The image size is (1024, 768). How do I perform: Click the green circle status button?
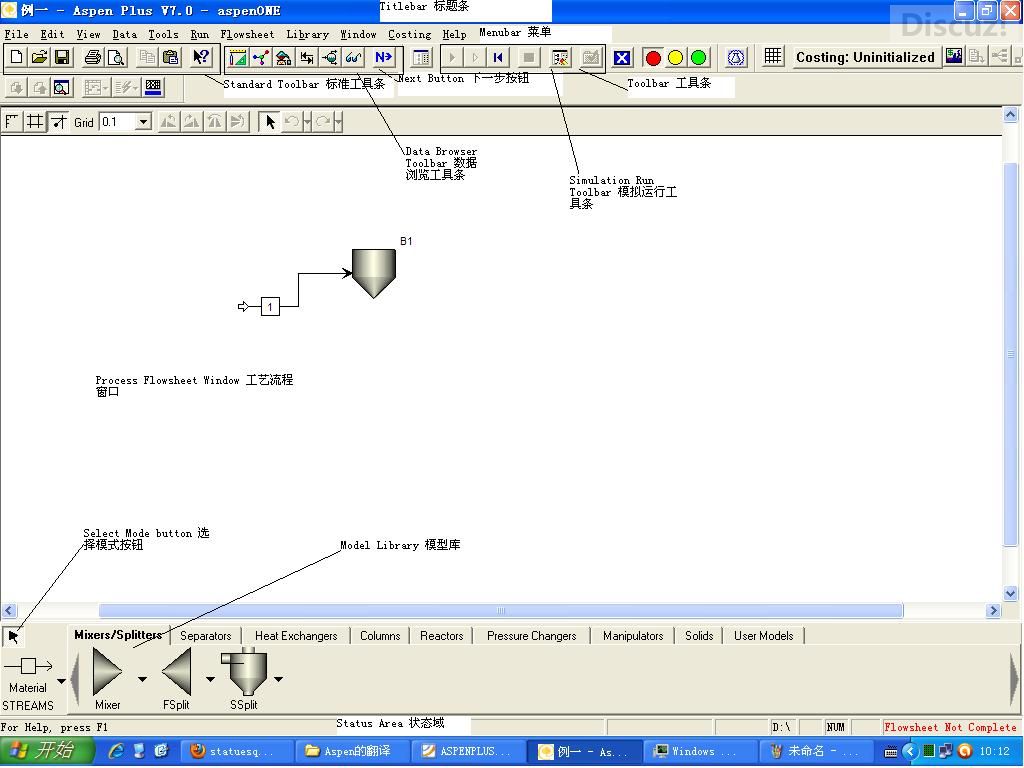(x=698, y=58)
